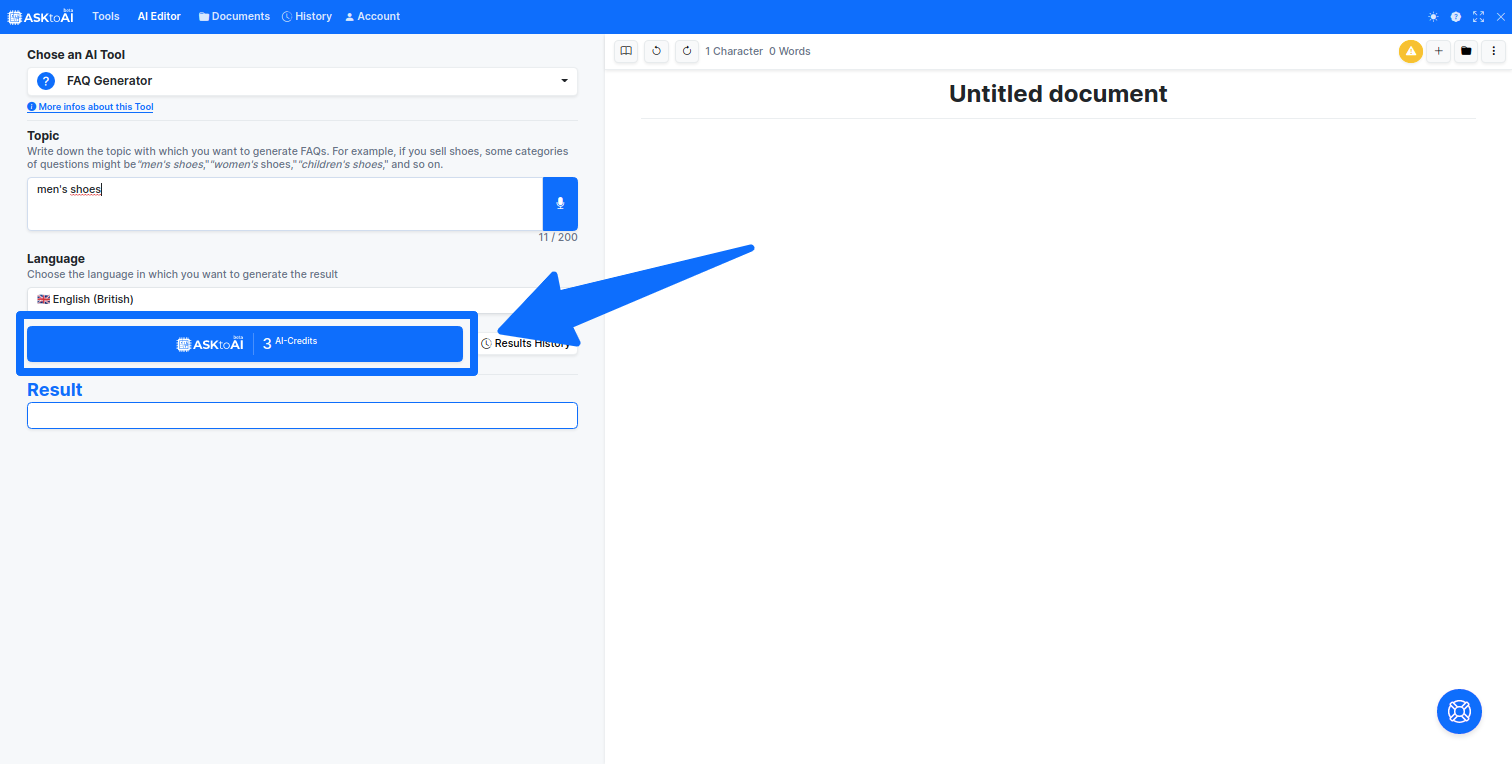
Task: Create a new document with the plus icon
Action: tap(1438, 51)
